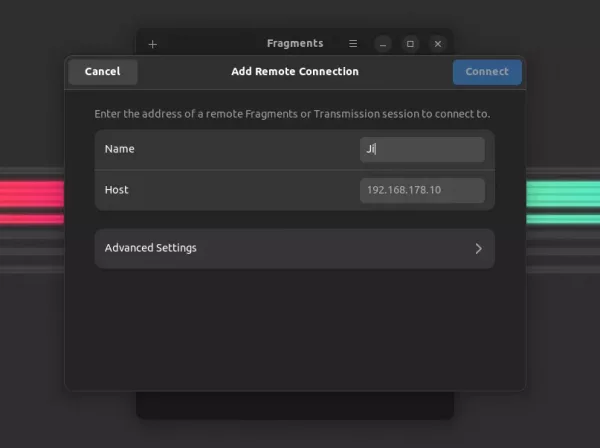Cancel the remote connection dialog

click(x=103, y=72)
